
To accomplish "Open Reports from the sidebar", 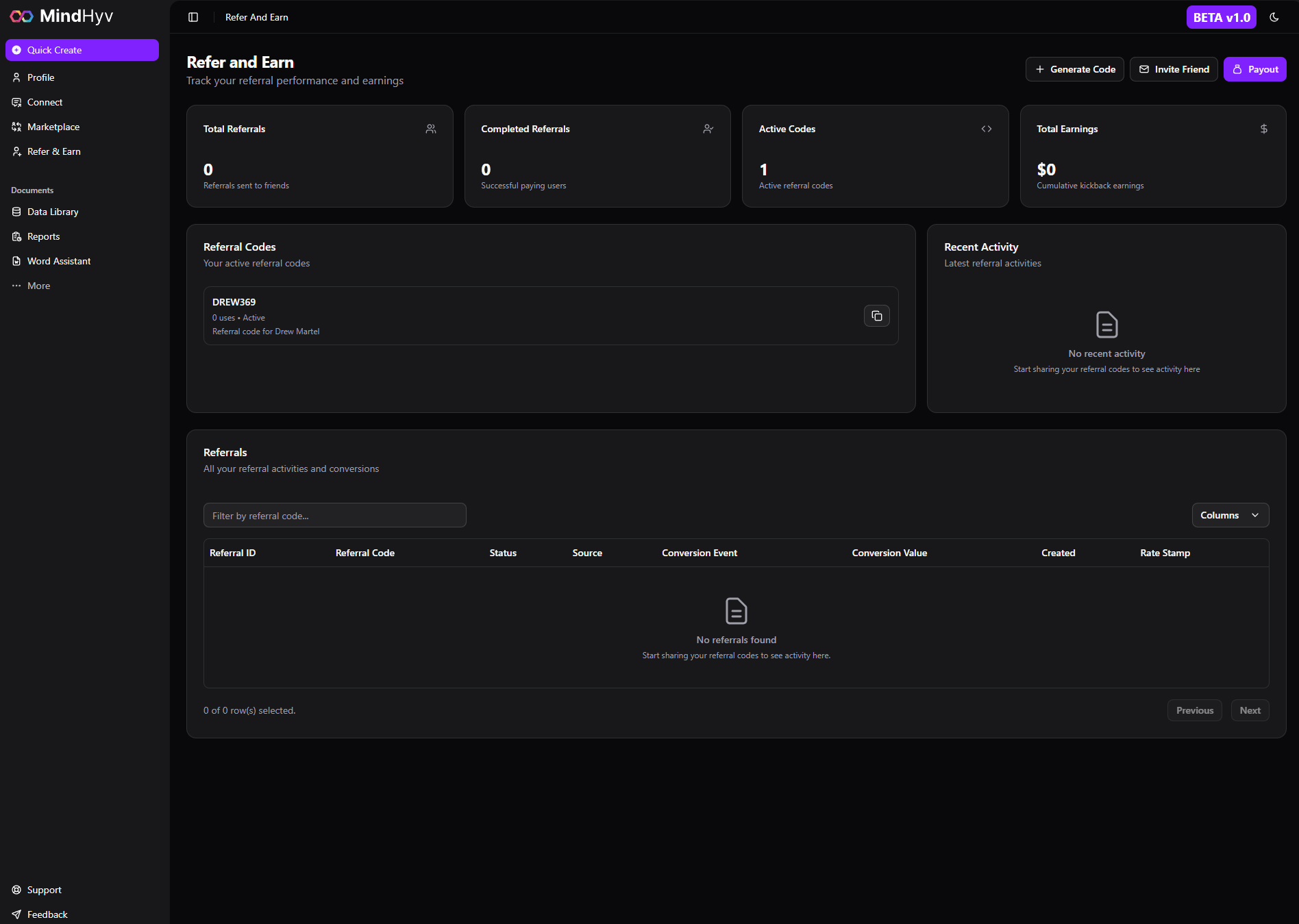I will click(x=82, y=236).
